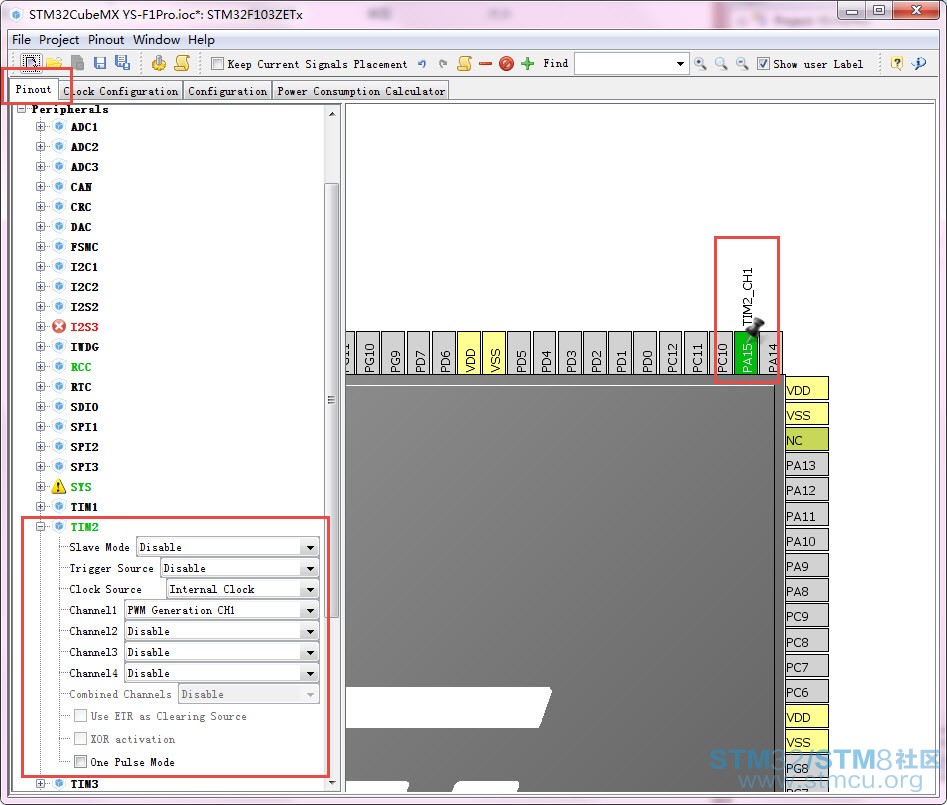Click the PA8 pin on chip
The image size is (947, 805).
(x=806, y=591)
